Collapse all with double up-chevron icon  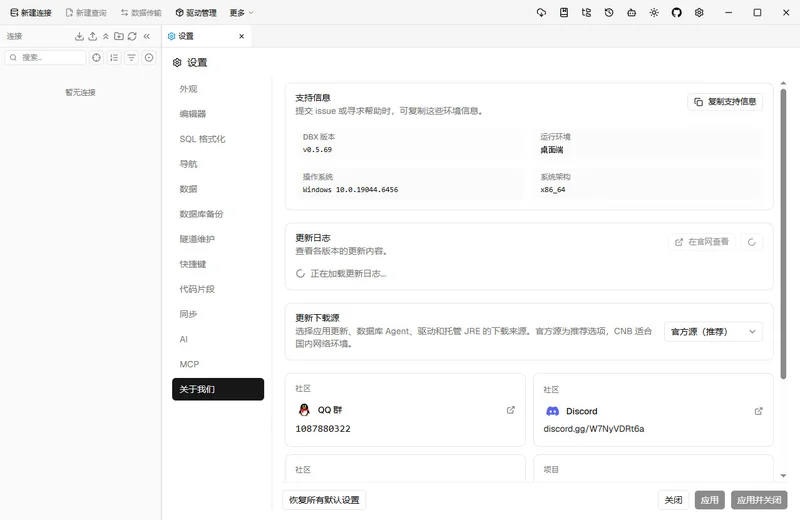[x=106, y=36]
